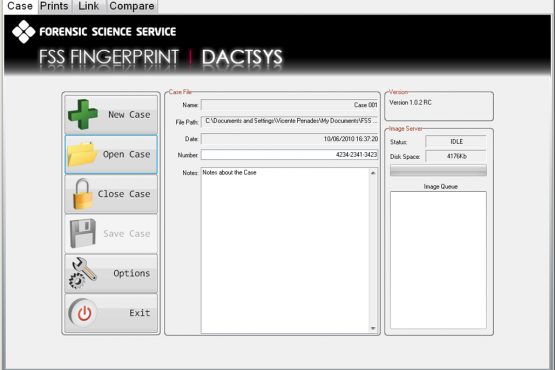Click the wrench and gears Options icon
This screenshot has height=370, width=555.
point(82,273)
